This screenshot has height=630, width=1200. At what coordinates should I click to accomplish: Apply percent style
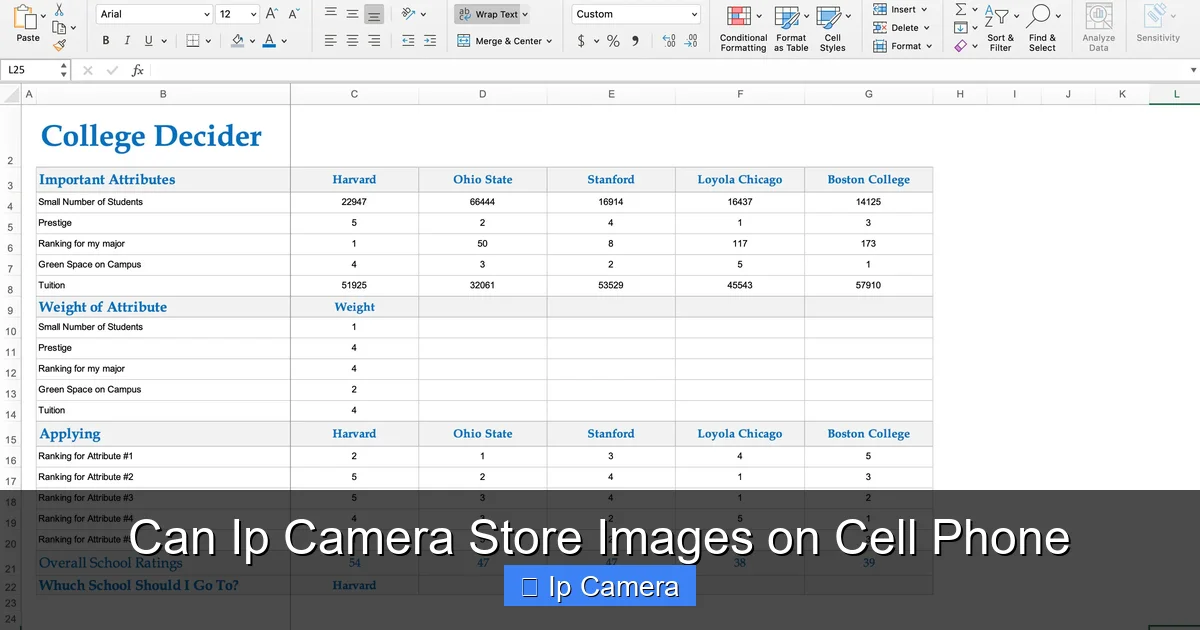[613, 41]
